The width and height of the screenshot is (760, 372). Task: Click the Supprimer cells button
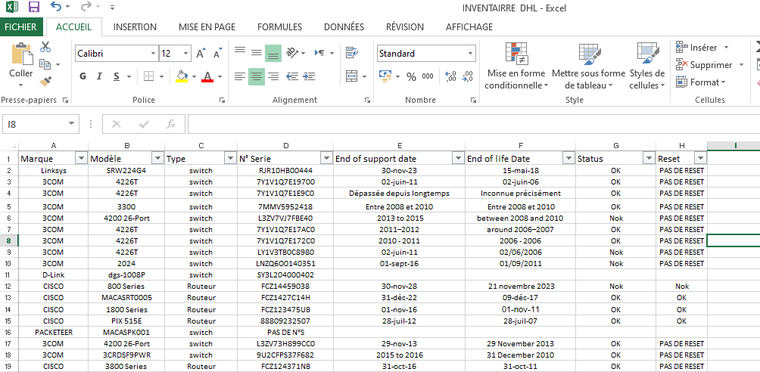click(710, 65)
